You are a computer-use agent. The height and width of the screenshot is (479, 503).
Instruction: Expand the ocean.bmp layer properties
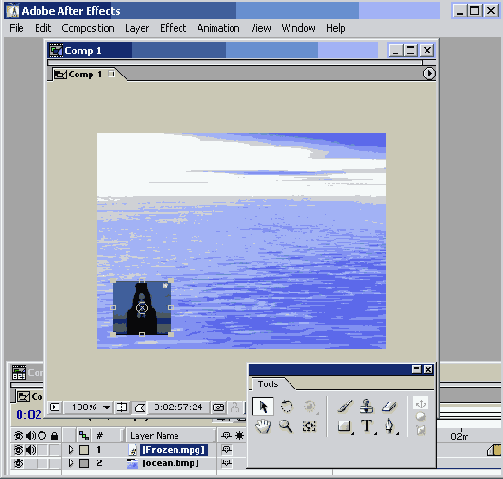71,463
